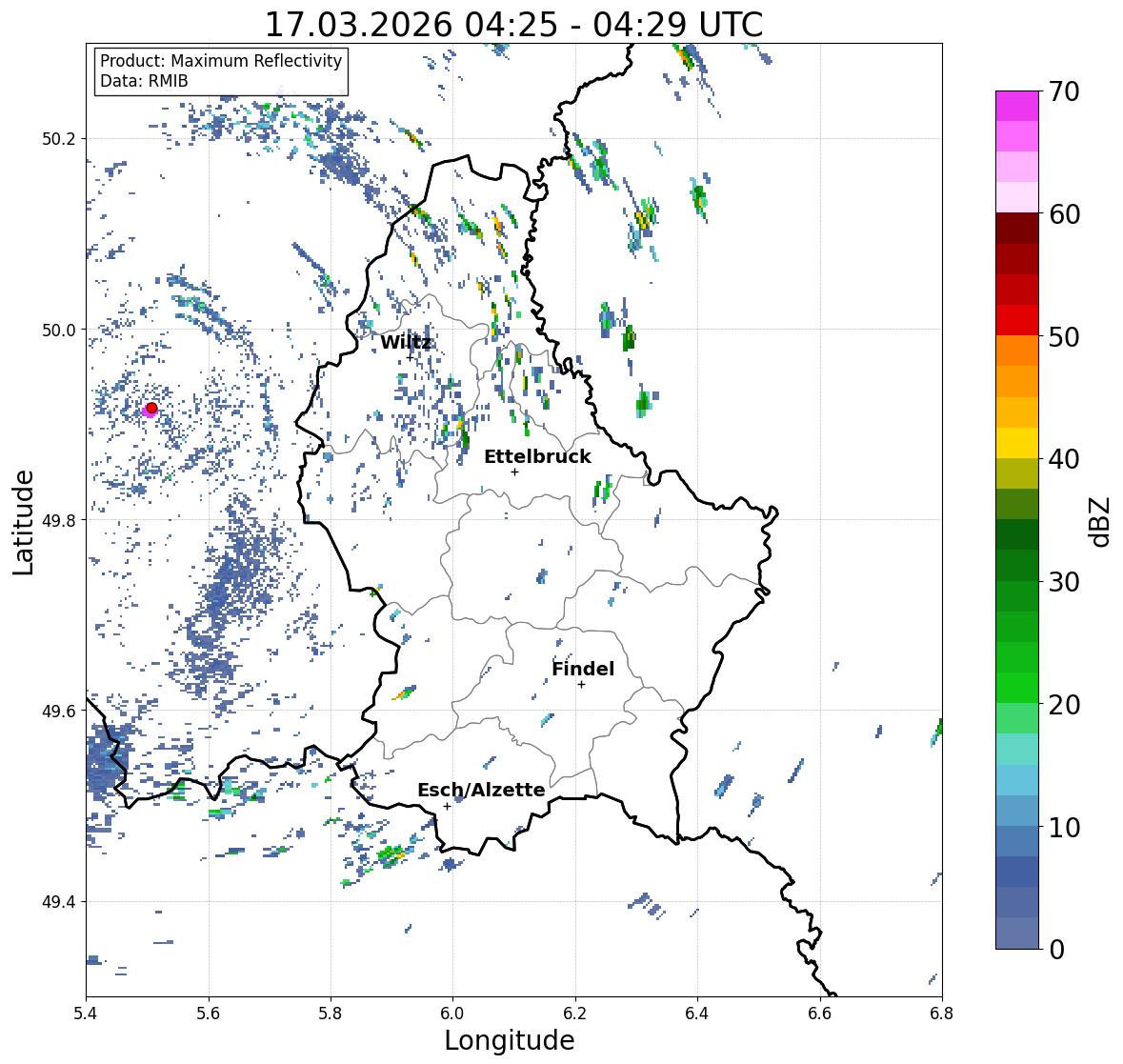
Task: Click the colorbar tick label 60
Action: [1064, 214]
